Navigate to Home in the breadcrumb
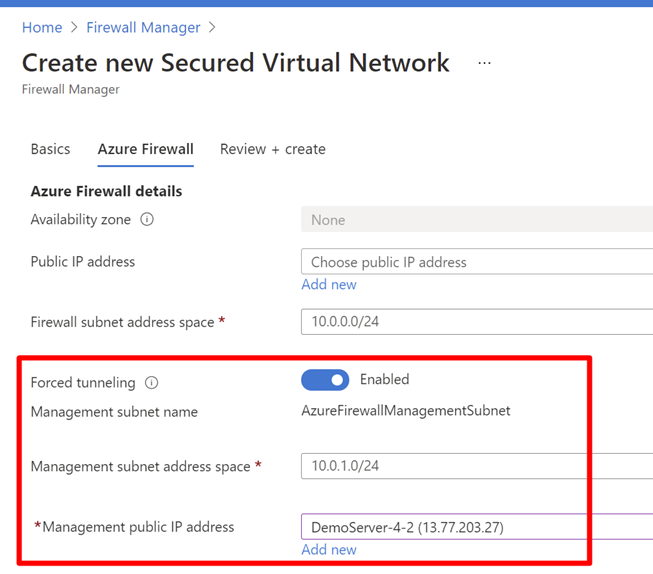Image resolution: width=653 pixels, height=574 pixels. (x=42, y=27)
